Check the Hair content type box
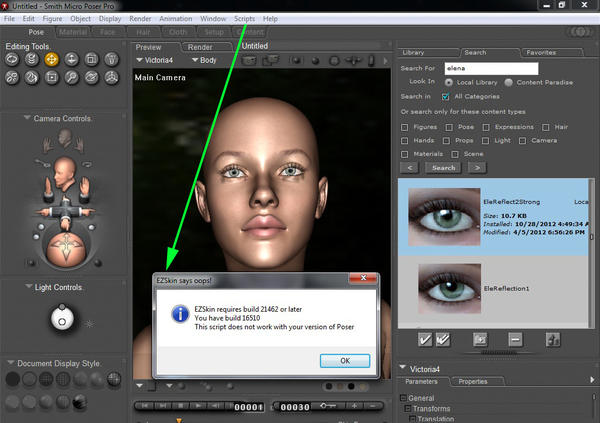 (546, 127)
